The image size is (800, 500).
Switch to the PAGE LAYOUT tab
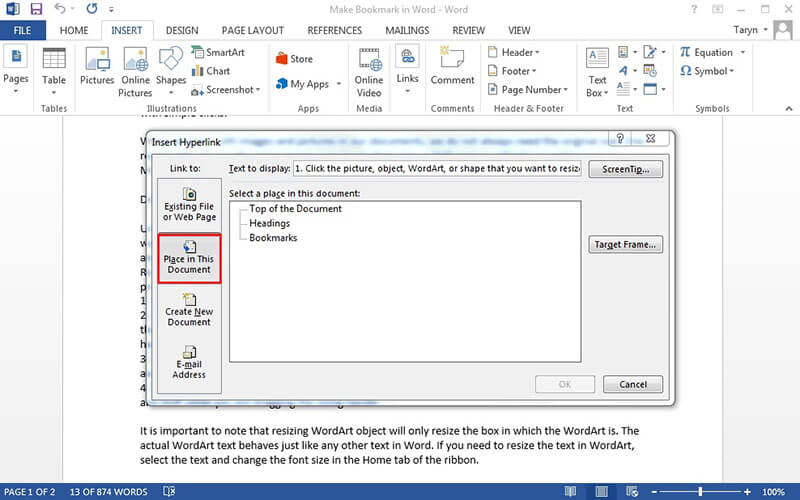253,31
